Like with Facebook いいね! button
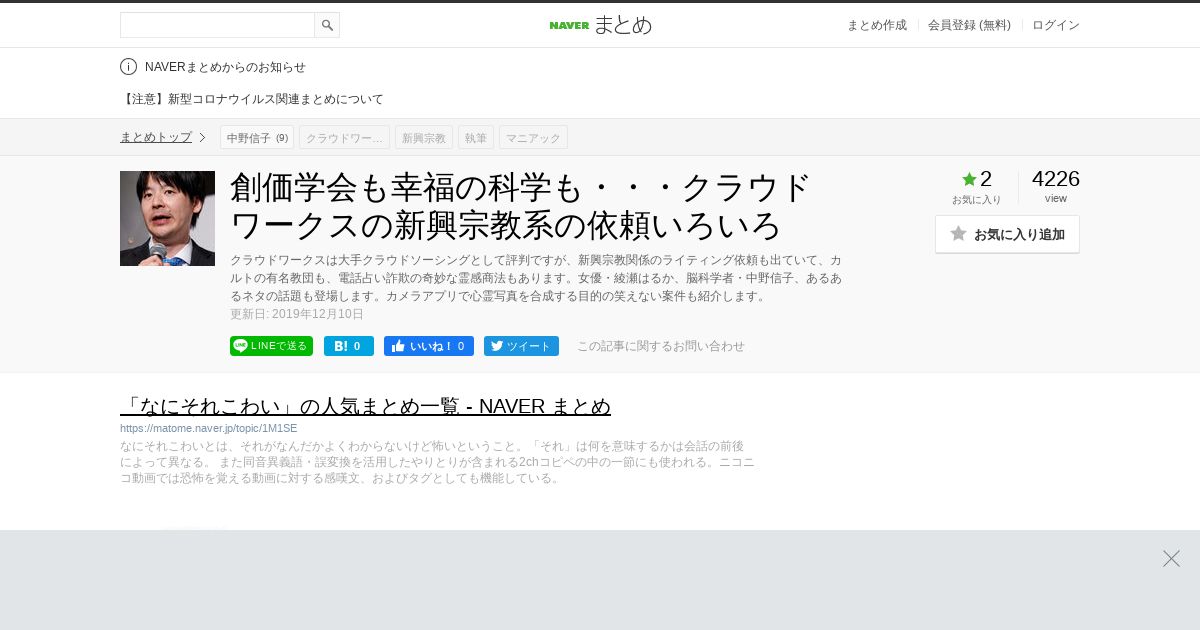The width and height of the screenshot is (1200, 630). click(x=429, y=346)
